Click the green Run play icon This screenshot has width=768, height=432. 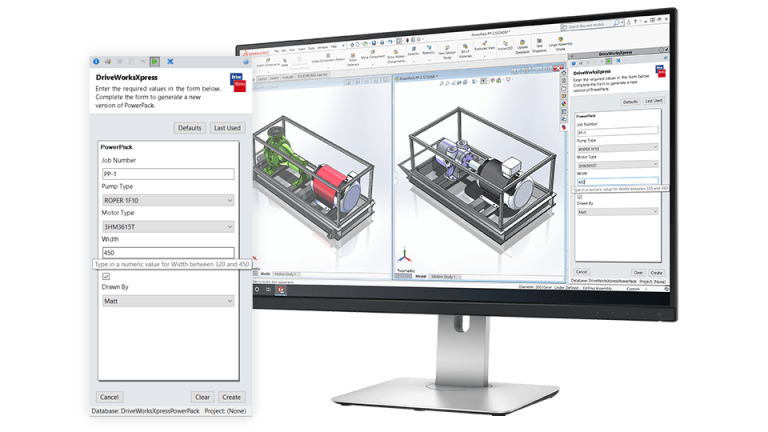coord(154,61)
